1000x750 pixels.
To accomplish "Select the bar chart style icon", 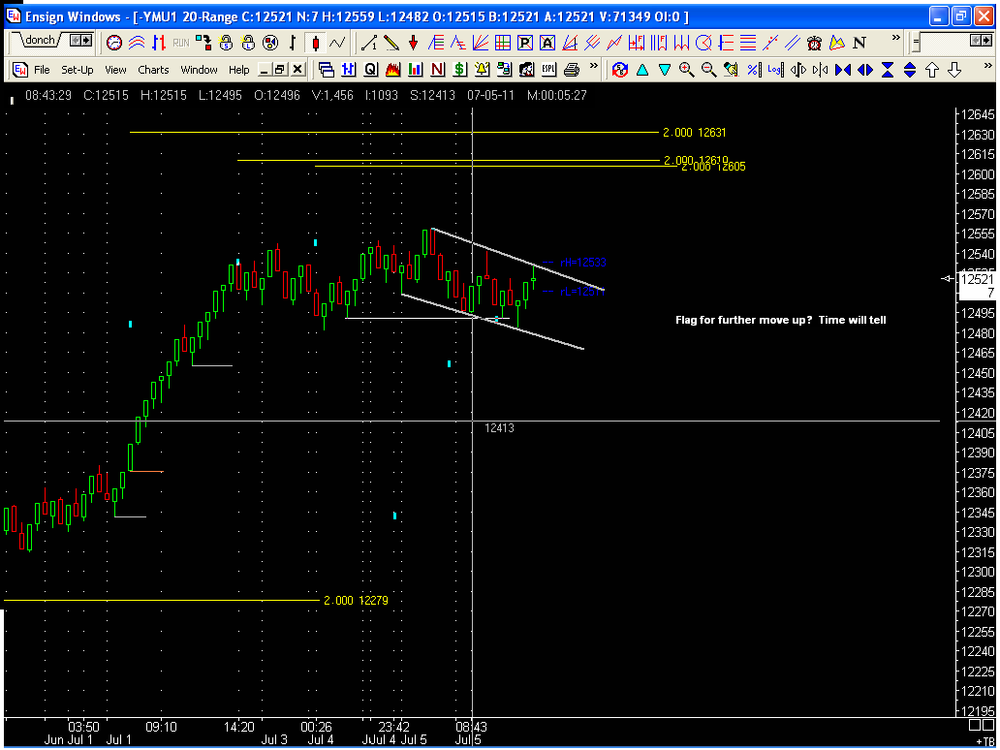I will tap(159, 43).
